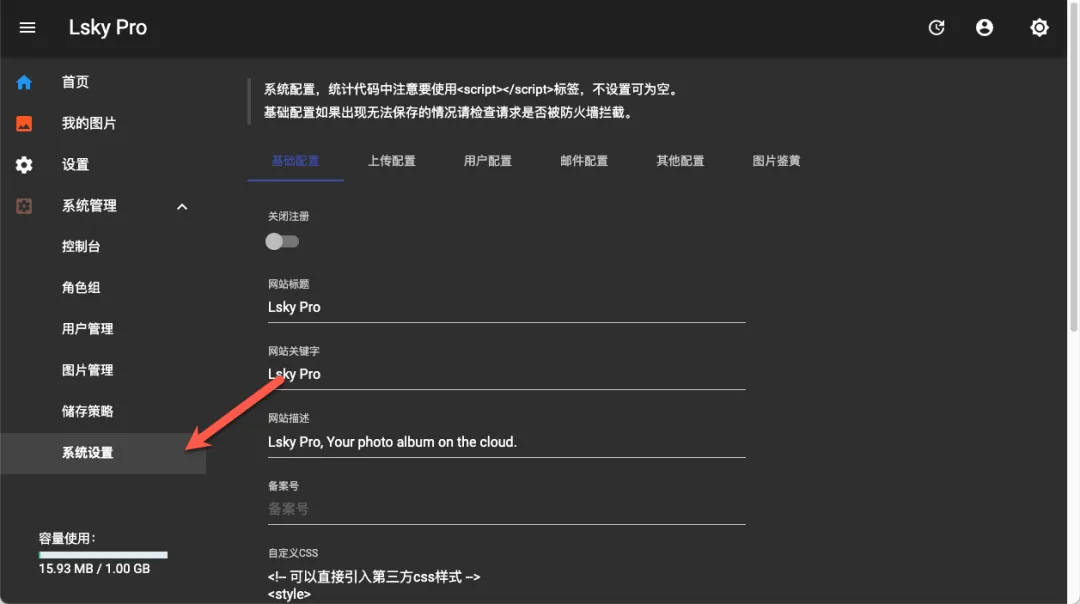This screenshot has height=604, width=1080.
Task: Open 我的图片 in sidebar
Action: [89, 123]
